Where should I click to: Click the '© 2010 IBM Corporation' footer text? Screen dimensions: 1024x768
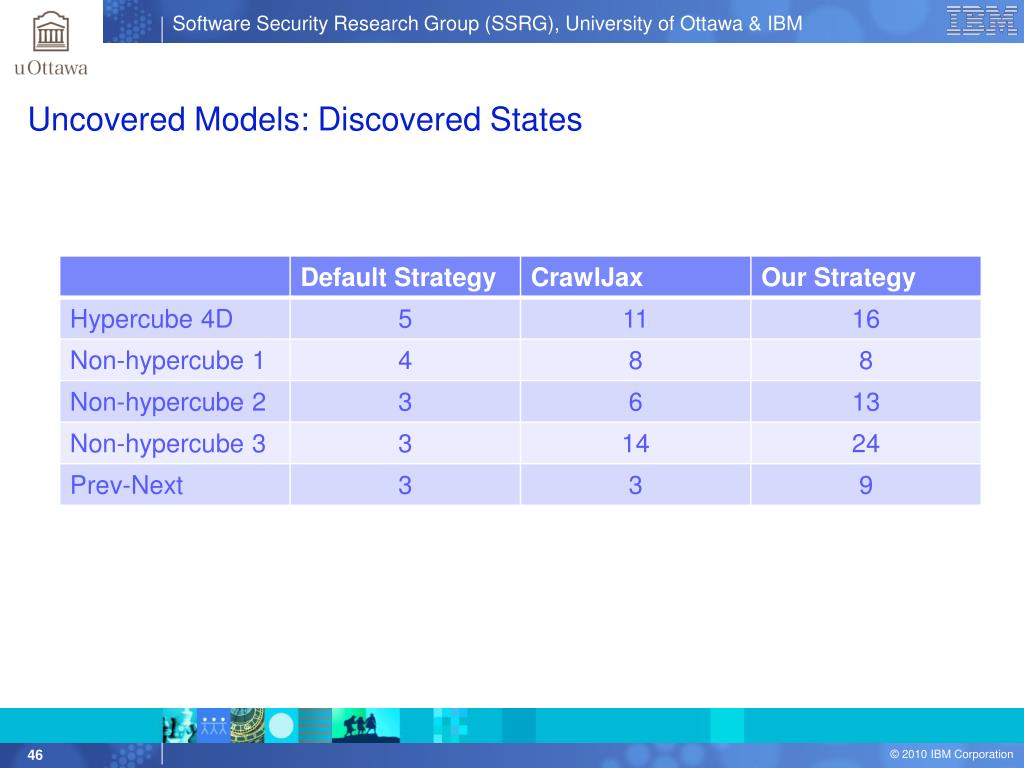(952, 754)
